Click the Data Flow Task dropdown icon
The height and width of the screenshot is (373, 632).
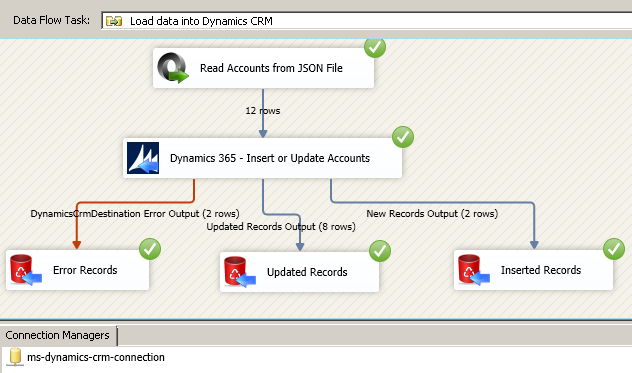114,21
